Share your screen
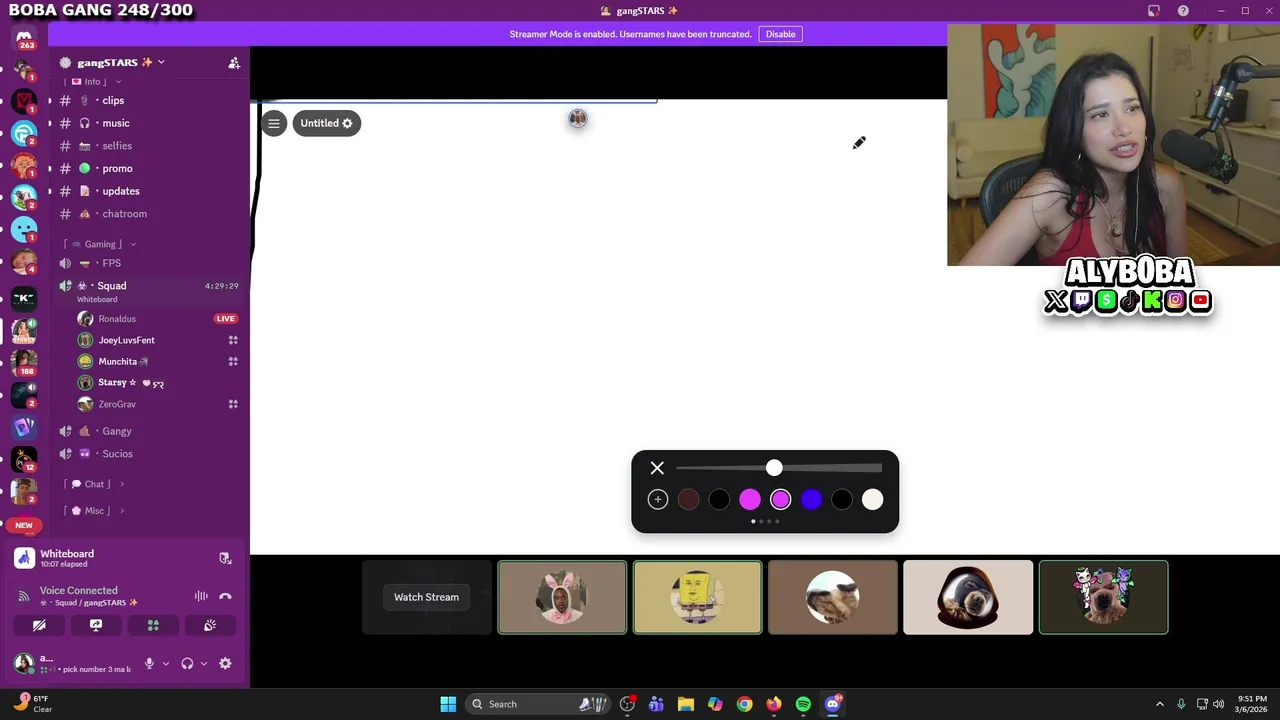Viewport: 1280px width, 720px height. 96,625
